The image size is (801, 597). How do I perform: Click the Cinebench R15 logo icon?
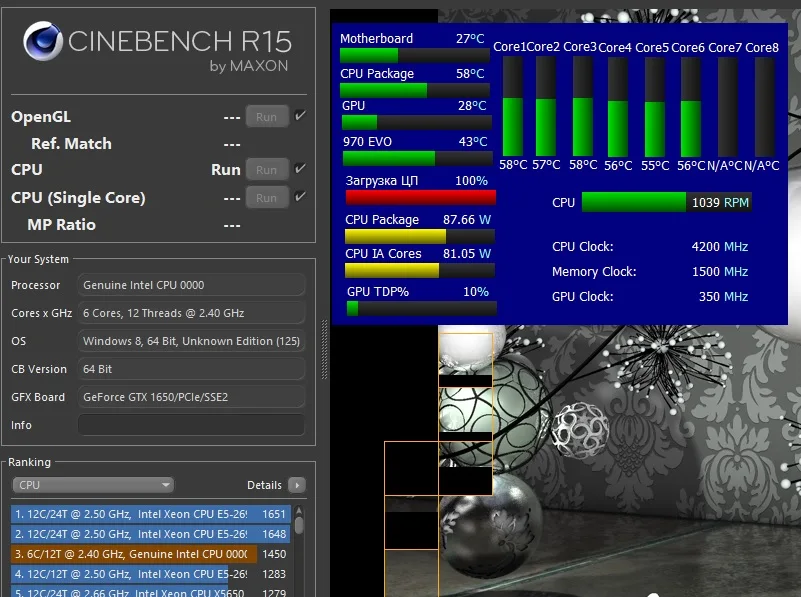click(43, 41)
